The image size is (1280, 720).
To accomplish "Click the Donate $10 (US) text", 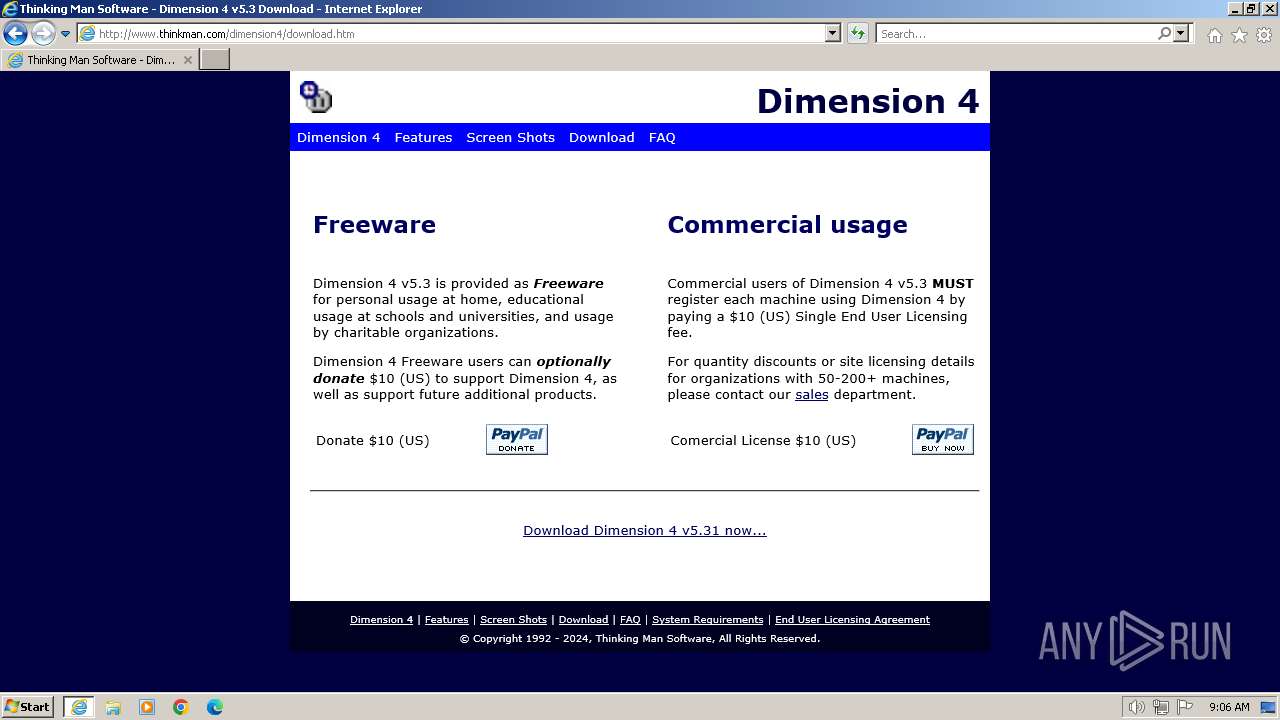I will pos(372,440).
